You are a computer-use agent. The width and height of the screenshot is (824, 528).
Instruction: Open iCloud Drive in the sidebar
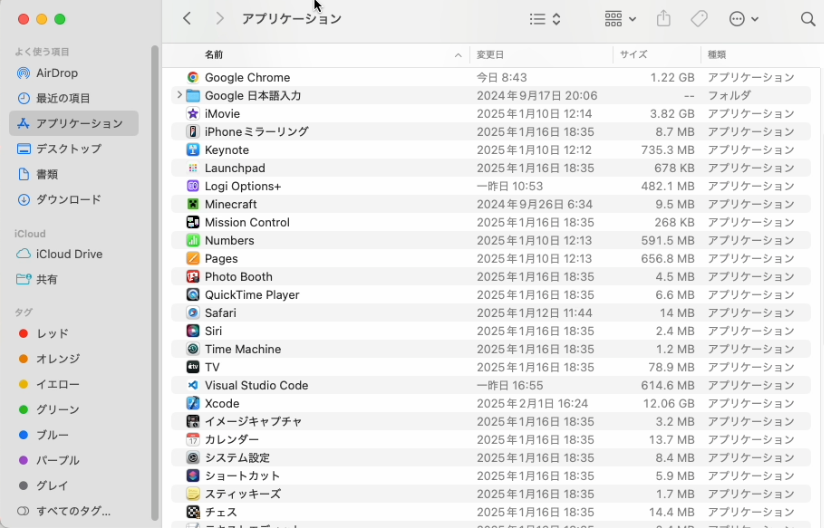(x=74, y=254)
